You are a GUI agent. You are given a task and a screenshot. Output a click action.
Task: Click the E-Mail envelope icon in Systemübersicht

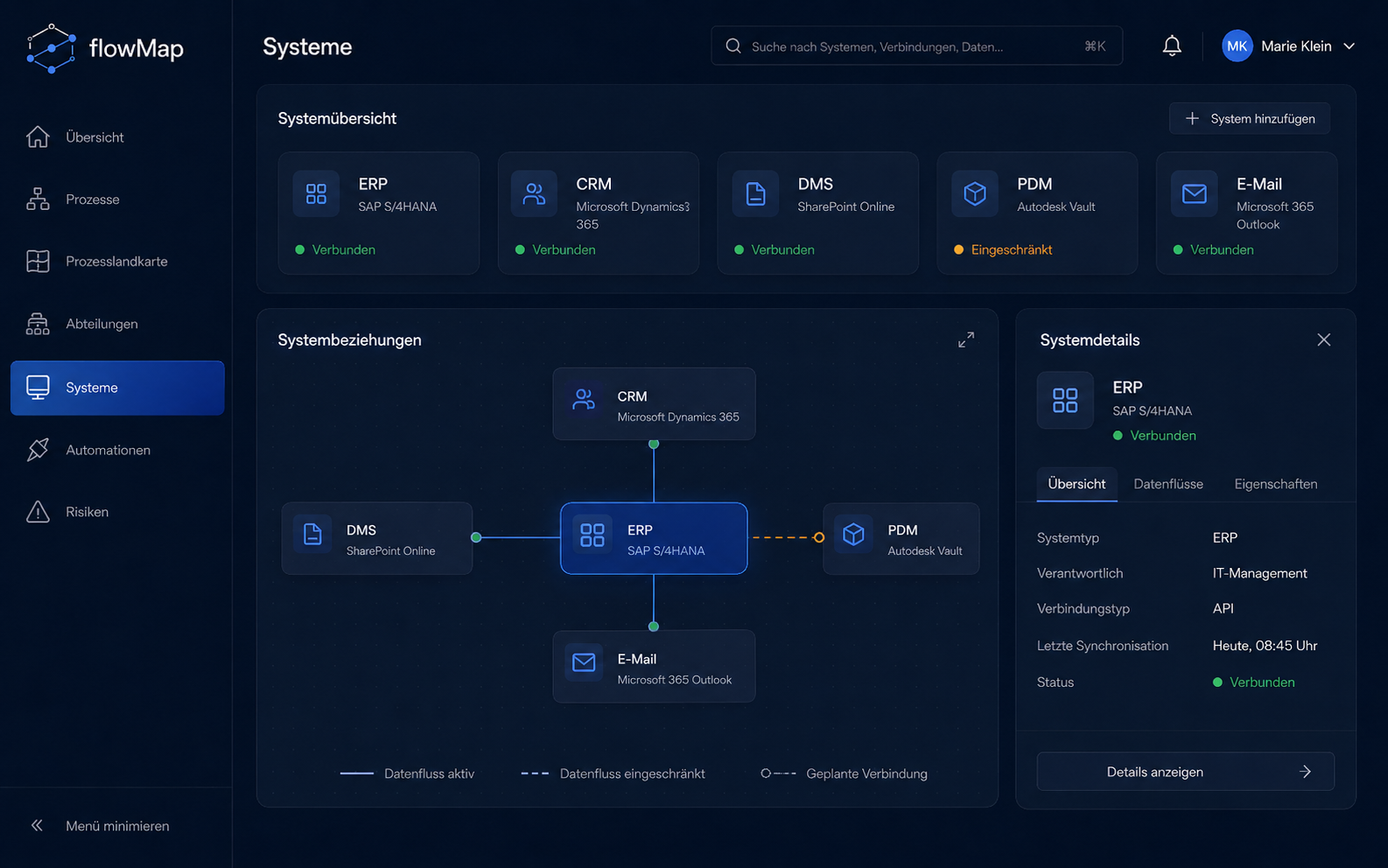pyautogui.click(x=1195, y=193)
